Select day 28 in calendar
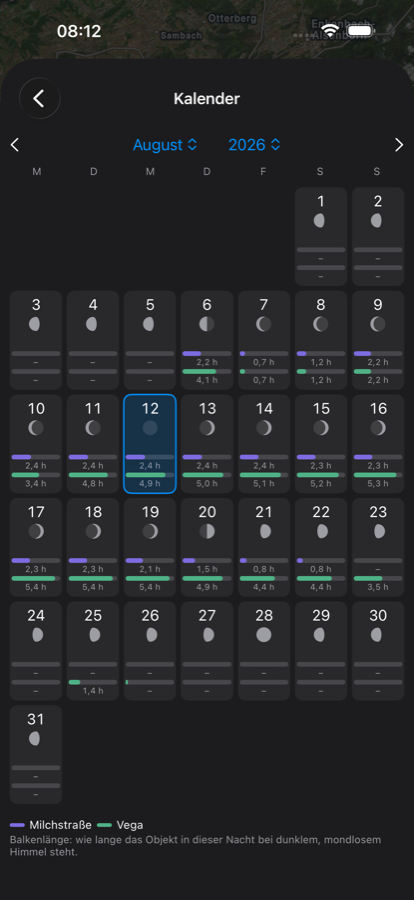Image resolution: width=414 pixels, height=900 pixels. pos(264,651)
